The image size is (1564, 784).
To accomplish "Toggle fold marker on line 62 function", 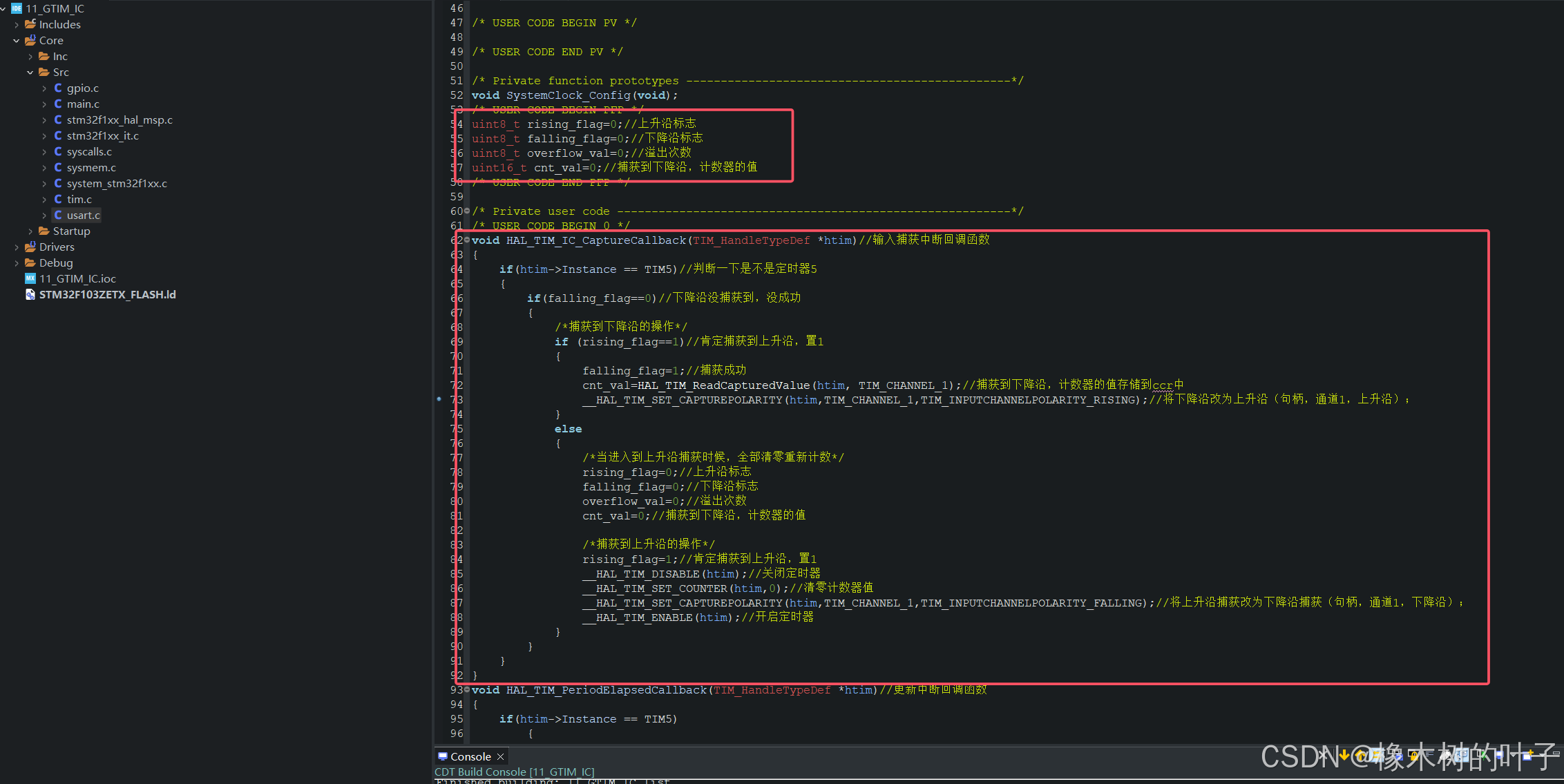I will pos(467,240).
